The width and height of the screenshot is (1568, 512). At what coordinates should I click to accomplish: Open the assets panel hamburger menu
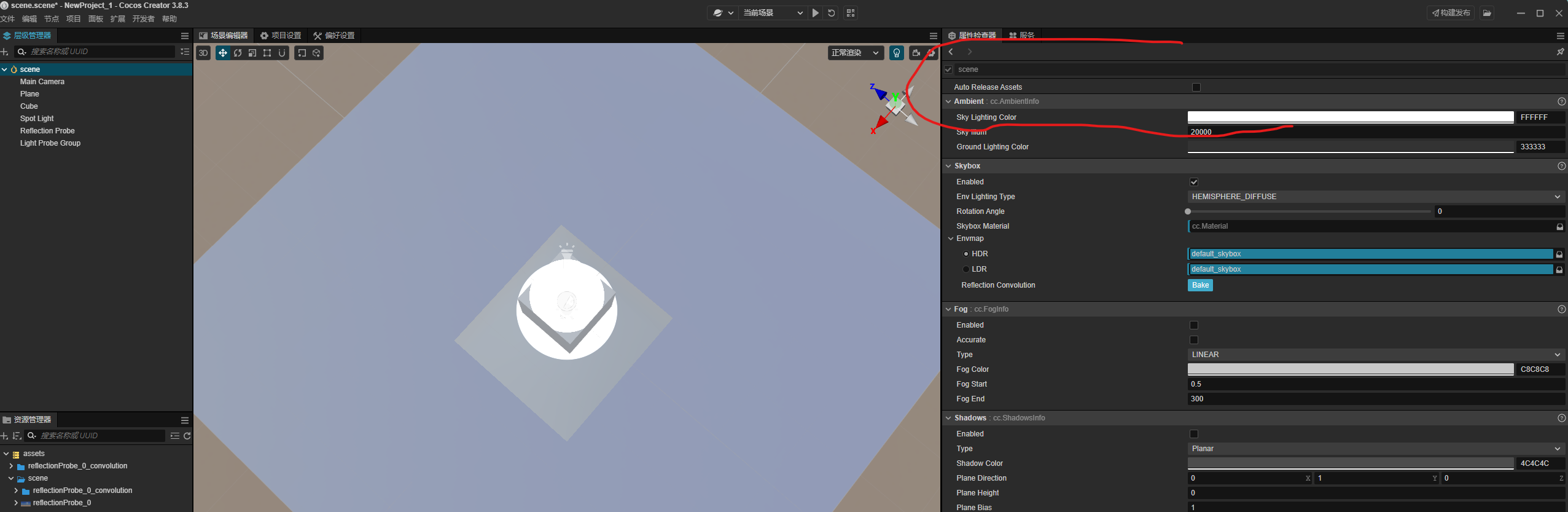[x=185, y=420]
